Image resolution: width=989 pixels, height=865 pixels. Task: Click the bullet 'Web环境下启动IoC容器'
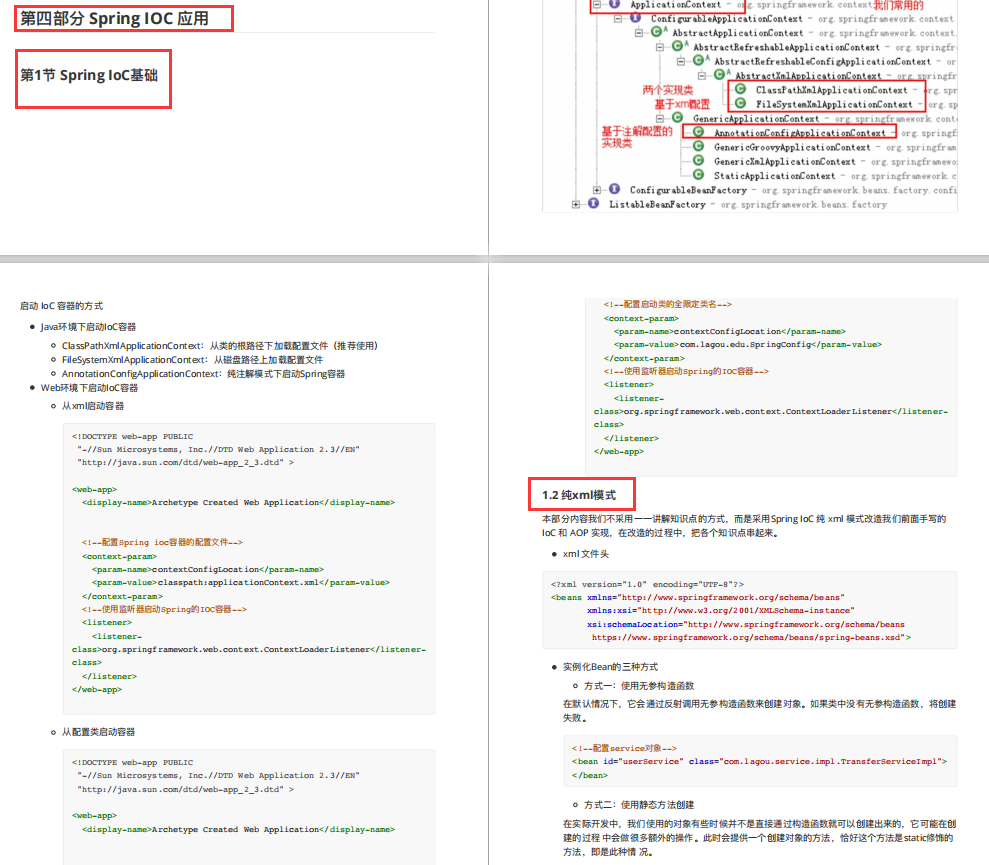(x=89, y=388)
